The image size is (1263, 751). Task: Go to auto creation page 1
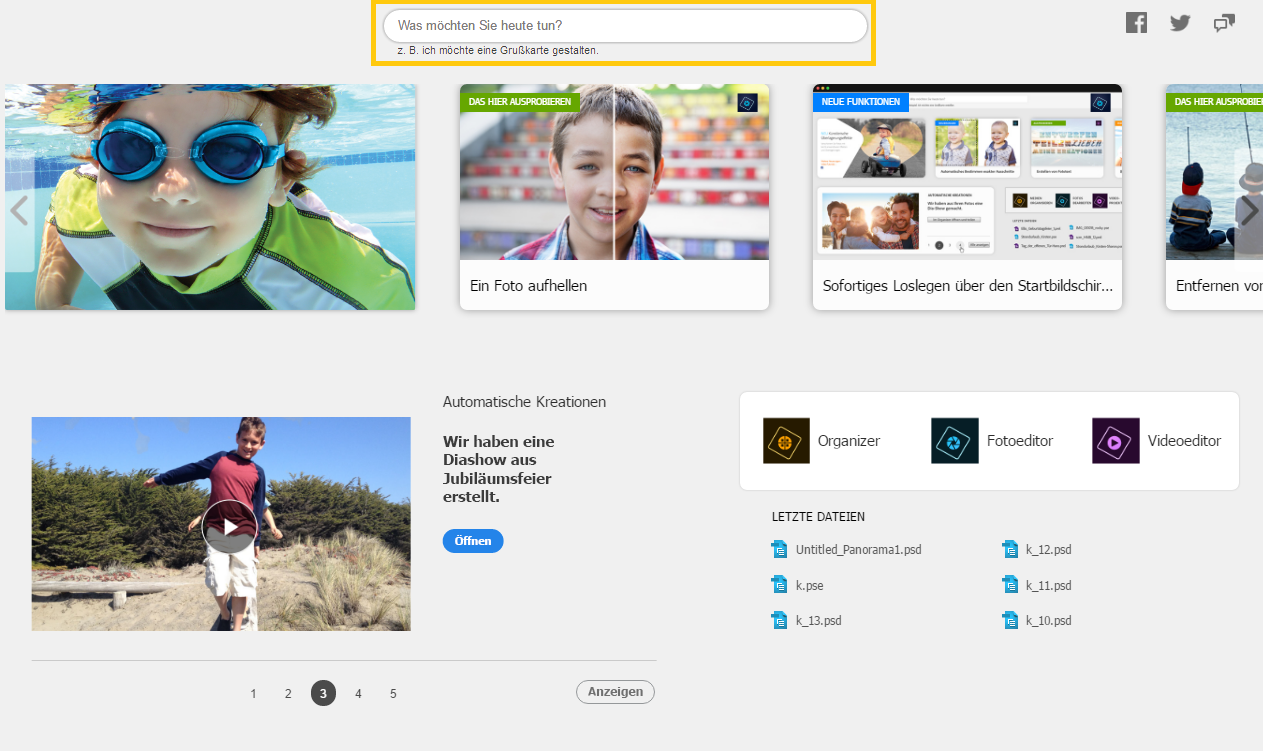click(x=253, y=693)
